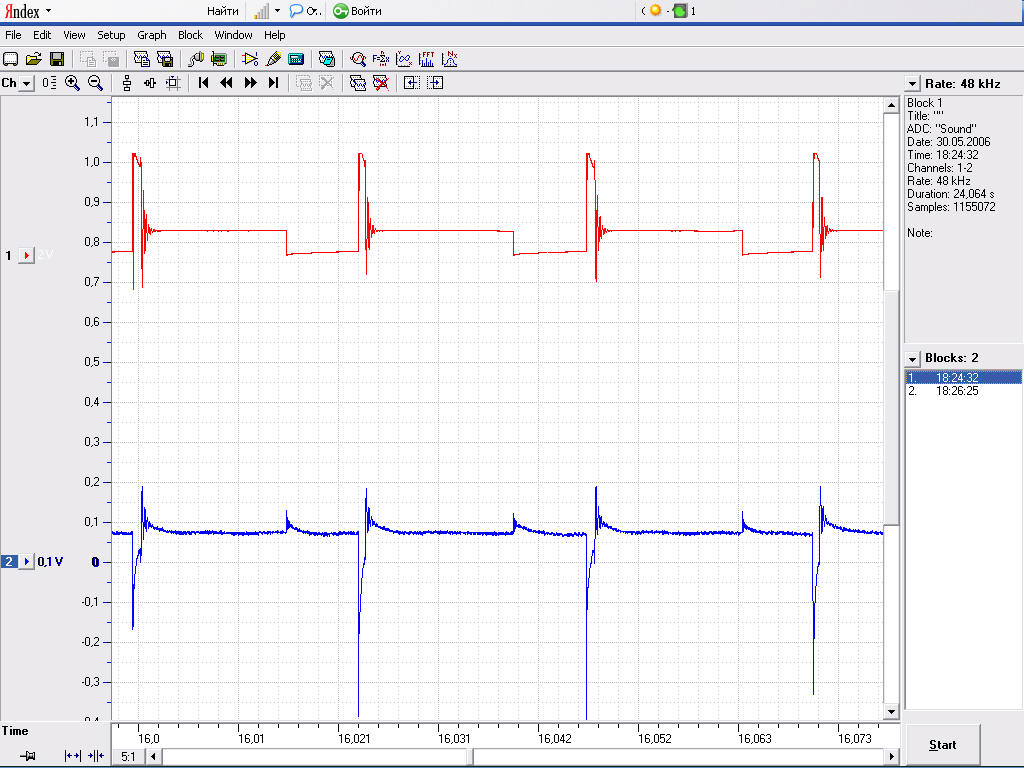Open the Graph menu
Screen dimensions: 1024x768
[152, 35]
